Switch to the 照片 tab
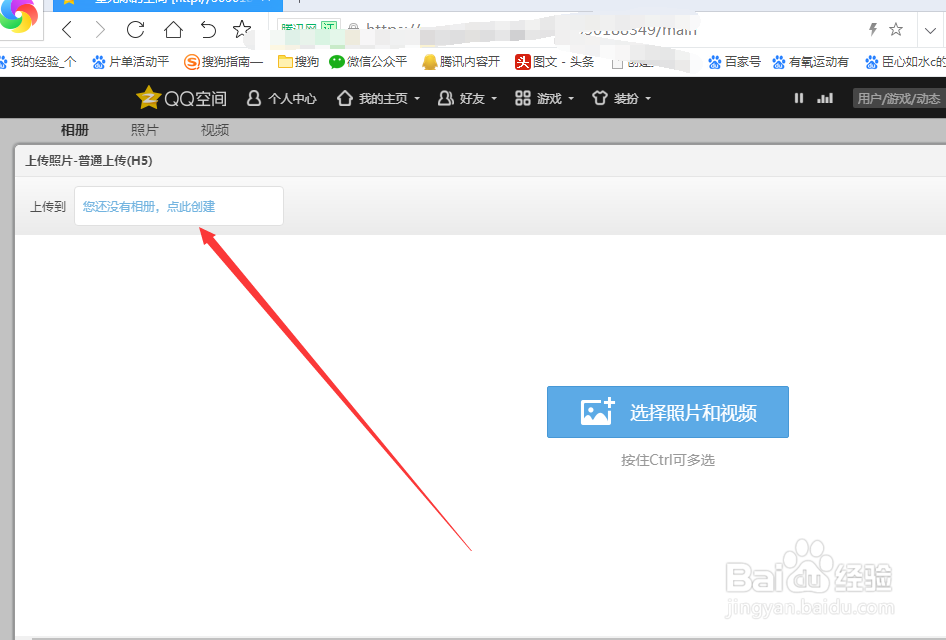The image size is (946, 640). coord(143,128)
